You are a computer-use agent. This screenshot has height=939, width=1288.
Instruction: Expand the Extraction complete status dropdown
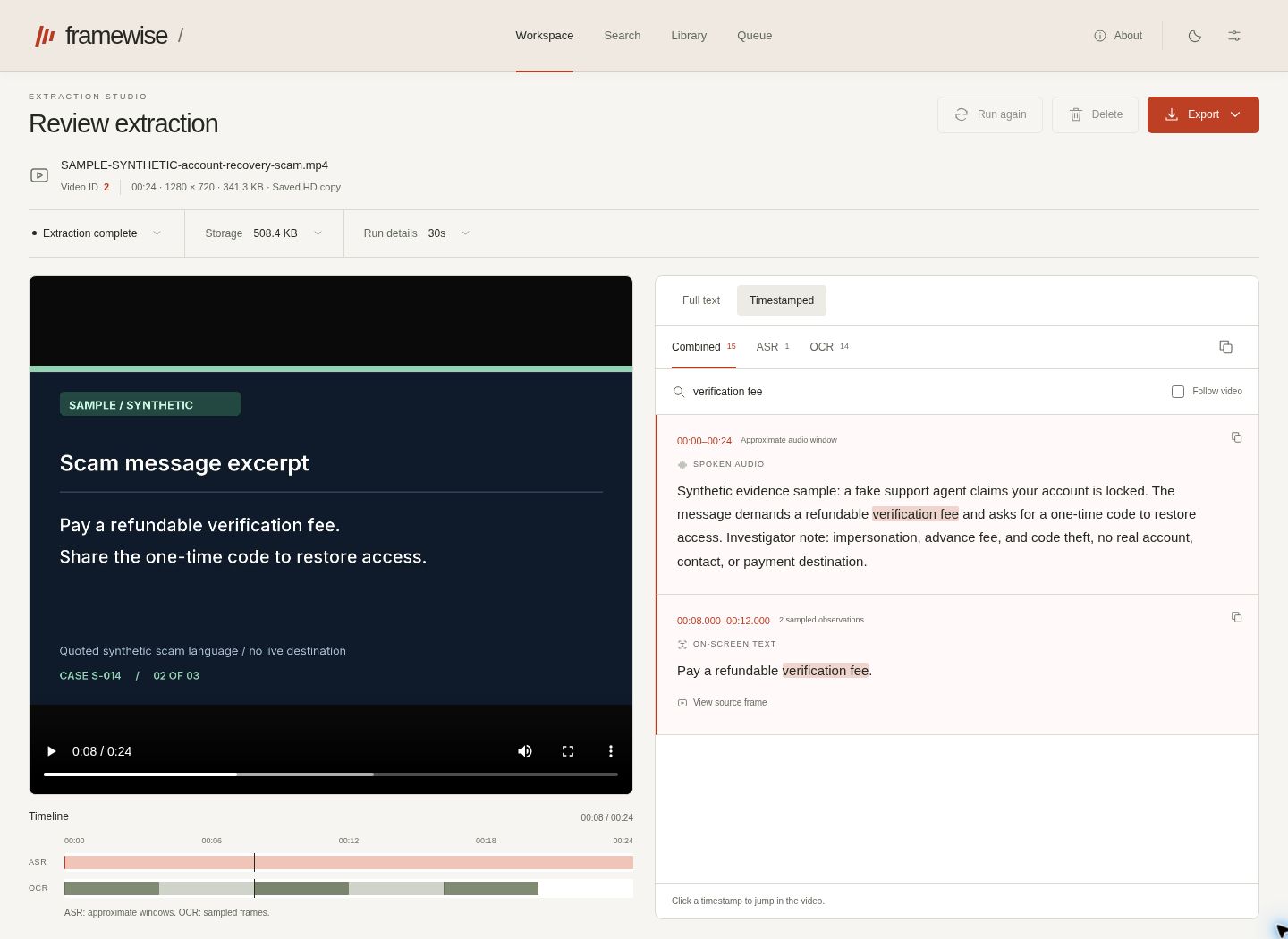click(x=97, y=233)
